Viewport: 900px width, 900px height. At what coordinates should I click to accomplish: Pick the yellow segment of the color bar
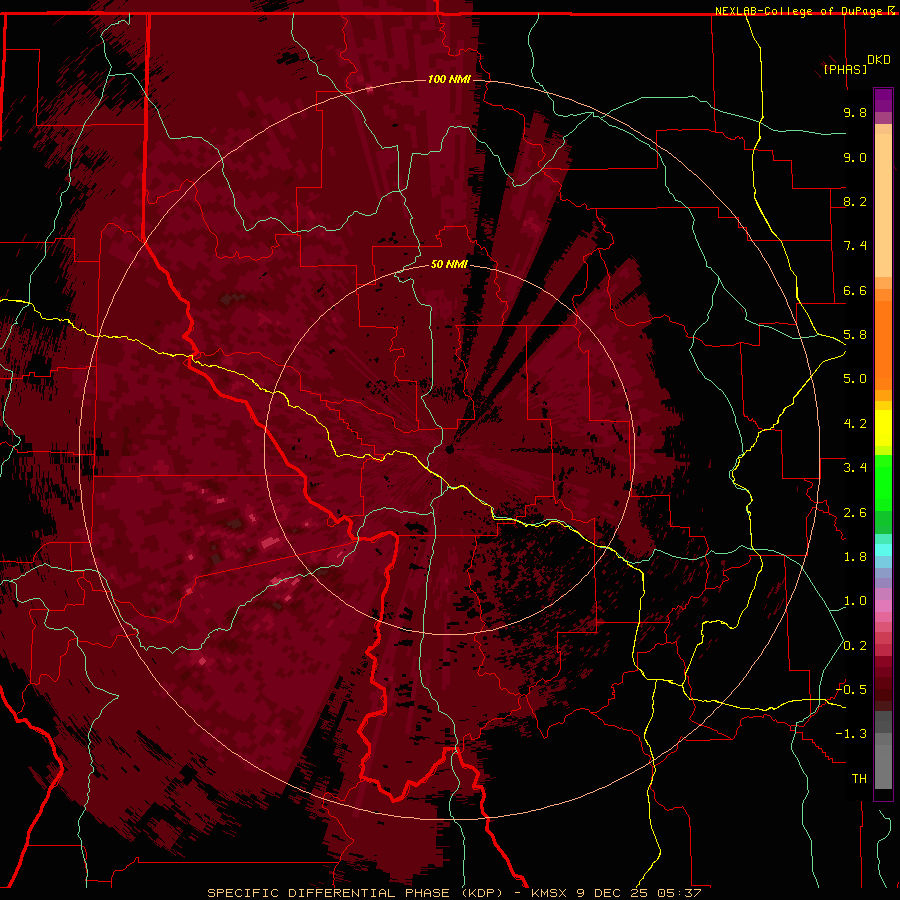pyautogui.click(x=883, y=428)
